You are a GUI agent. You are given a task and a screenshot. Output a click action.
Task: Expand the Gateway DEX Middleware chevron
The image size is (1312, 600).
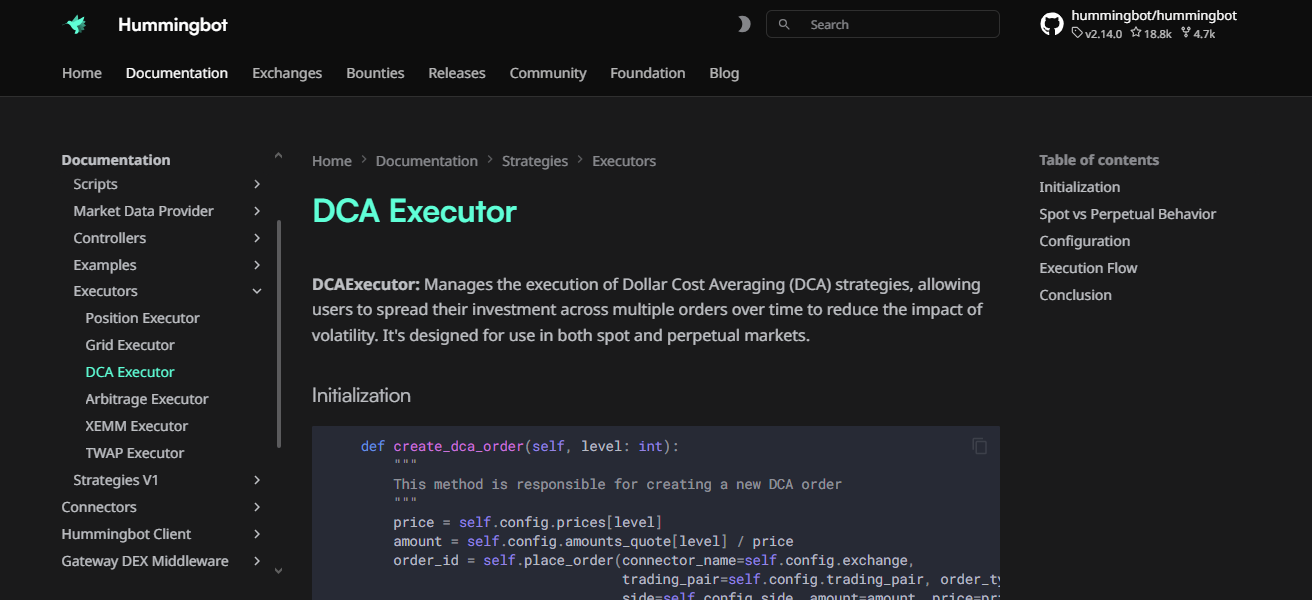click(257, 561)
